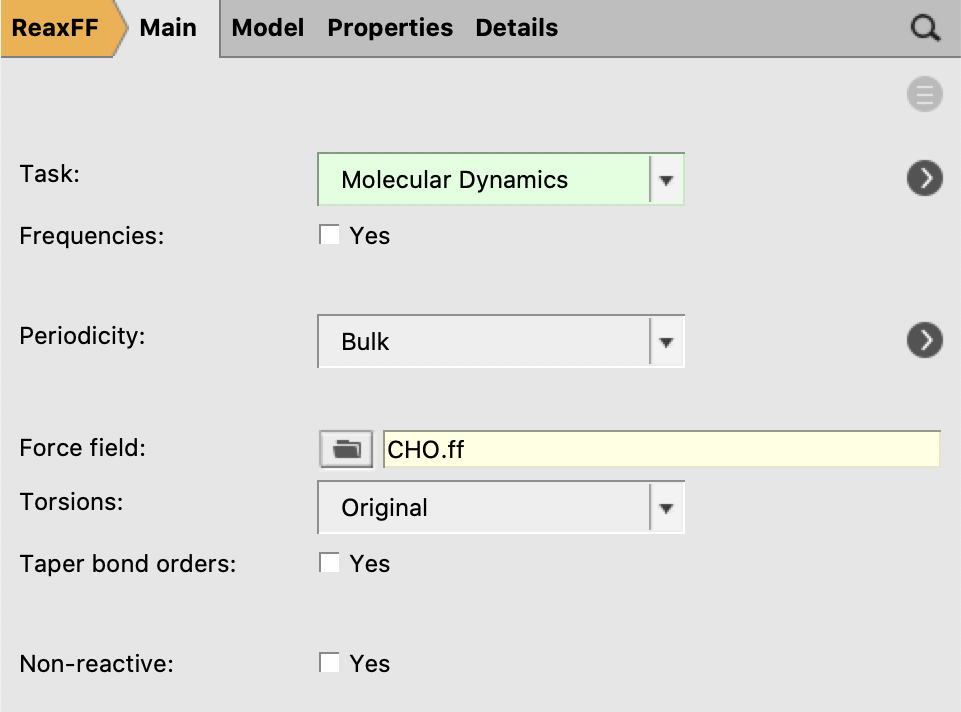
Task: Edit the CHO.ff filename field
Action: [660, 449]
